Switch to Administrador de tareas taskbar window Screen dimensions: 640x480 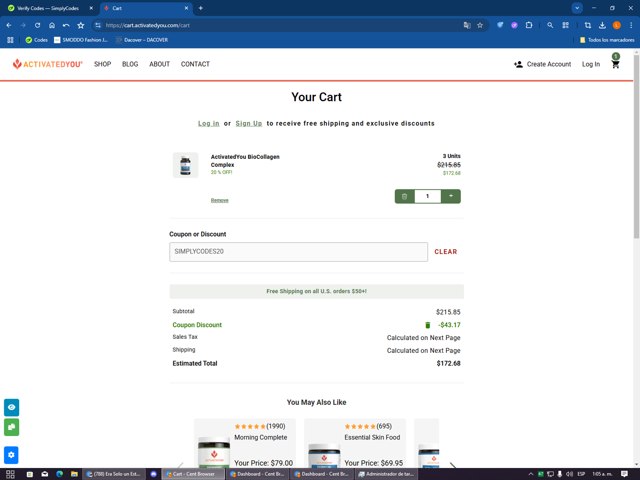point(386,474)
